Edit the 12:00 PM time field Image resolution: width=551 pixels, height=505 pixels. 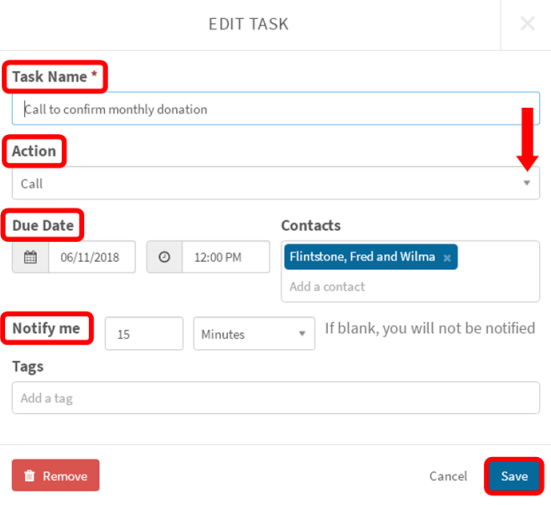226,257
